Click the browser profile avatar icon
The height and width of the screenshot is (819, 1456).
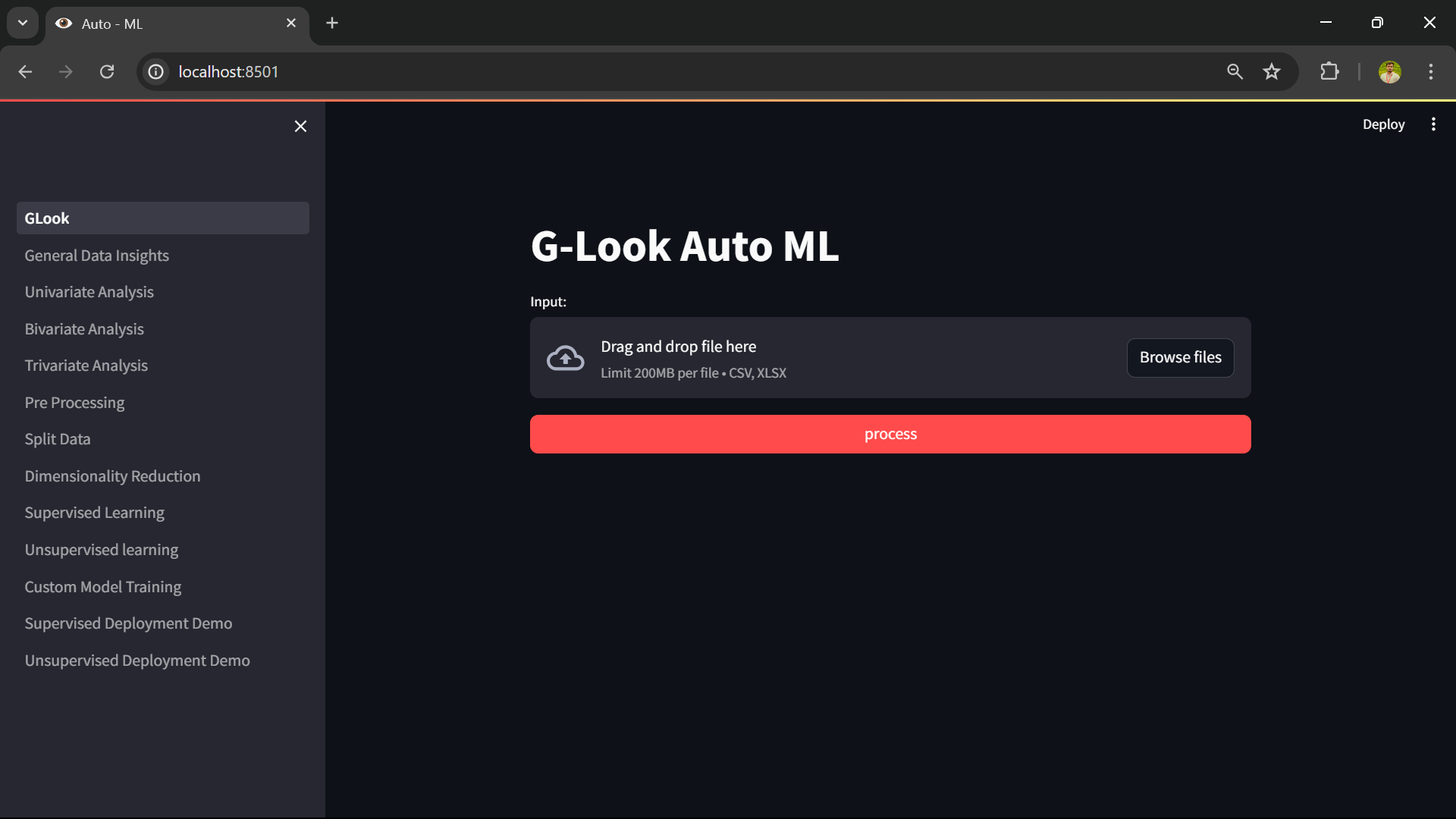[1392, 71]
